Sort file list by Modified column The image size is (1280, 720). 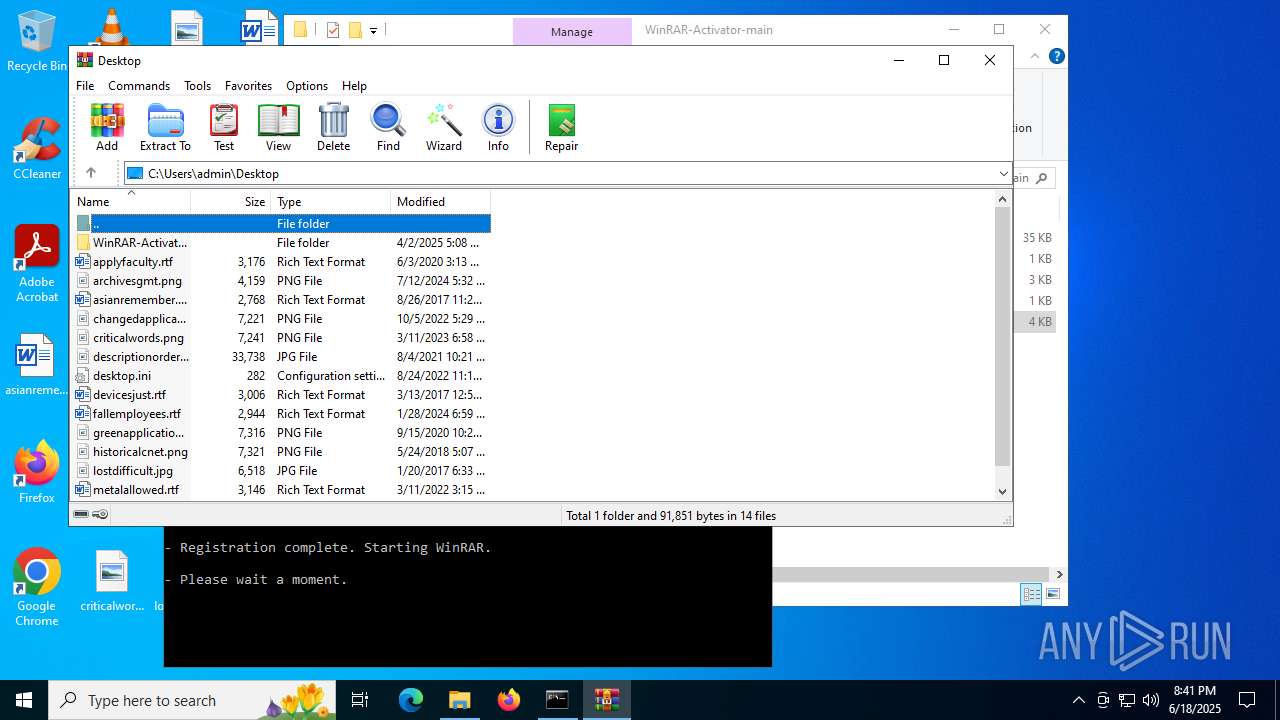(x=440, y=202)
